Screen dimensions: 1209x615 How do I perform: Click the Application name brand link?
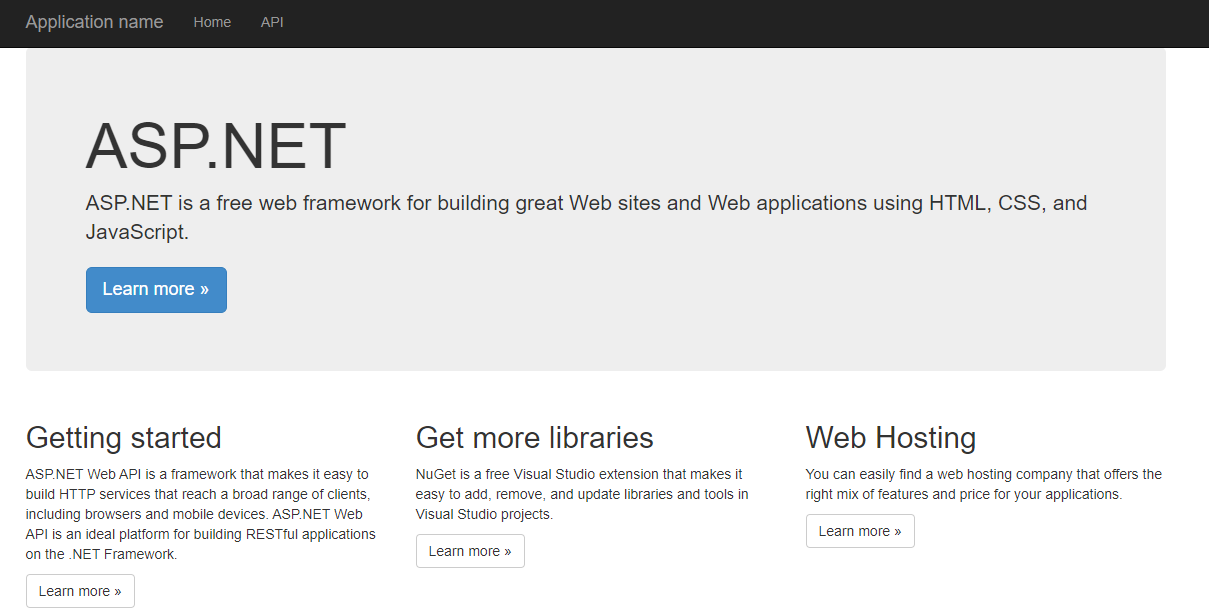point(94,22)
